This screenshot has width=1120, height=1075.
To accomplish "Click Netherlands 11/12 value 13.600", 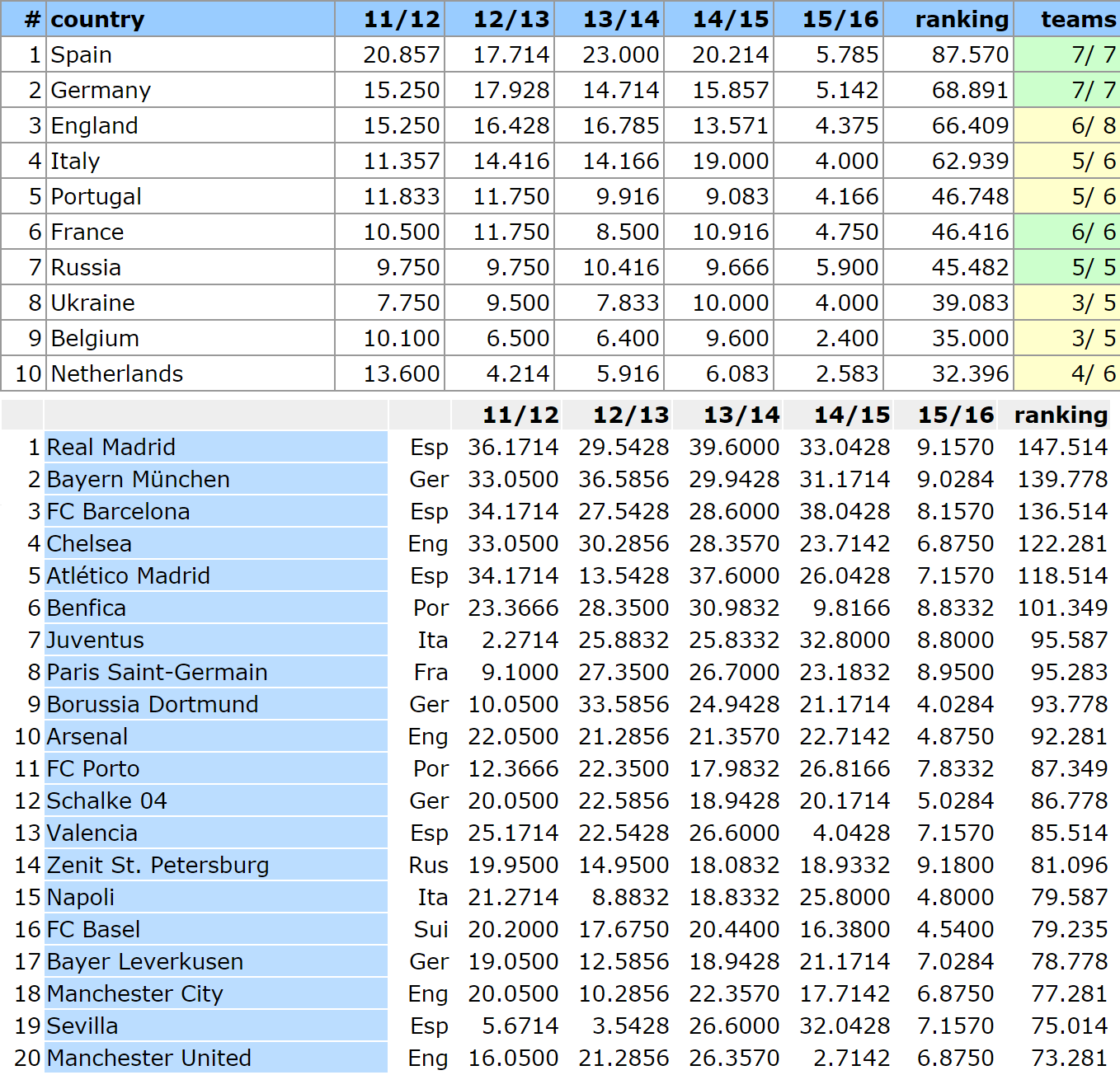I will [x=402, y=373].
